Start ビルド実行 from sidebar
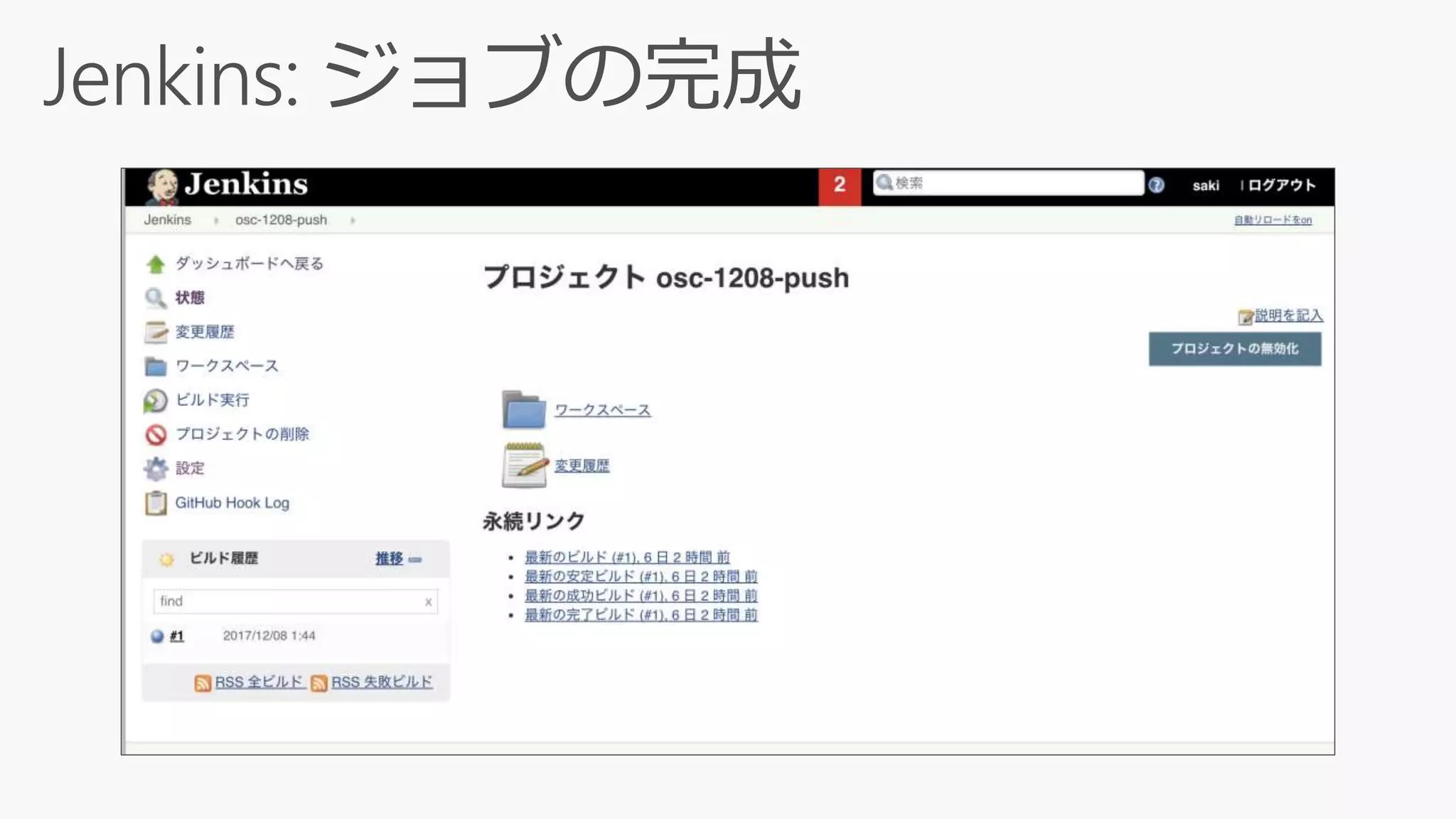Viewport: 1456px width, 819px height. click(x=213, y=400)
